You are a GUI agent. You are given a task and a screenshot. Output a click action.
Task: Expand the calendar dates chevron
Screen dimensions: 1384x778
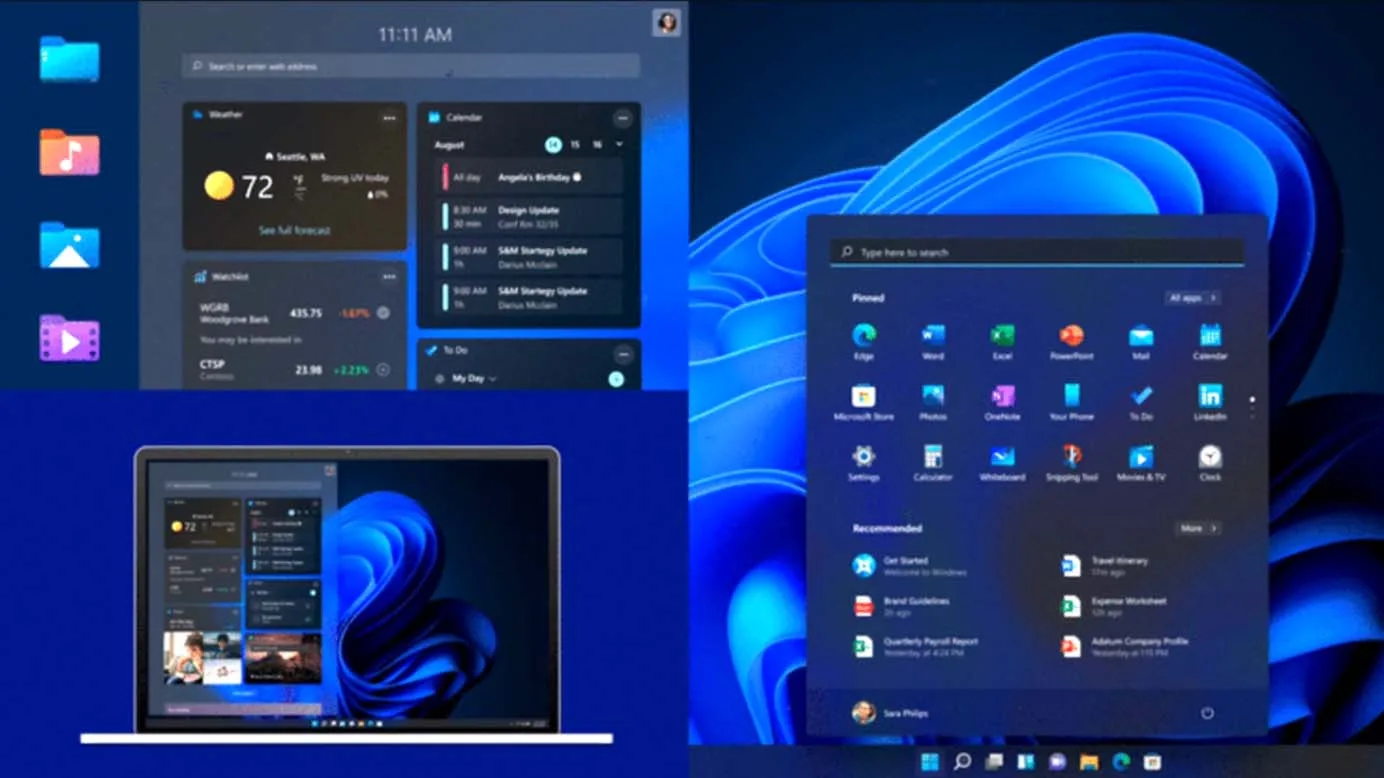point(619,145)
